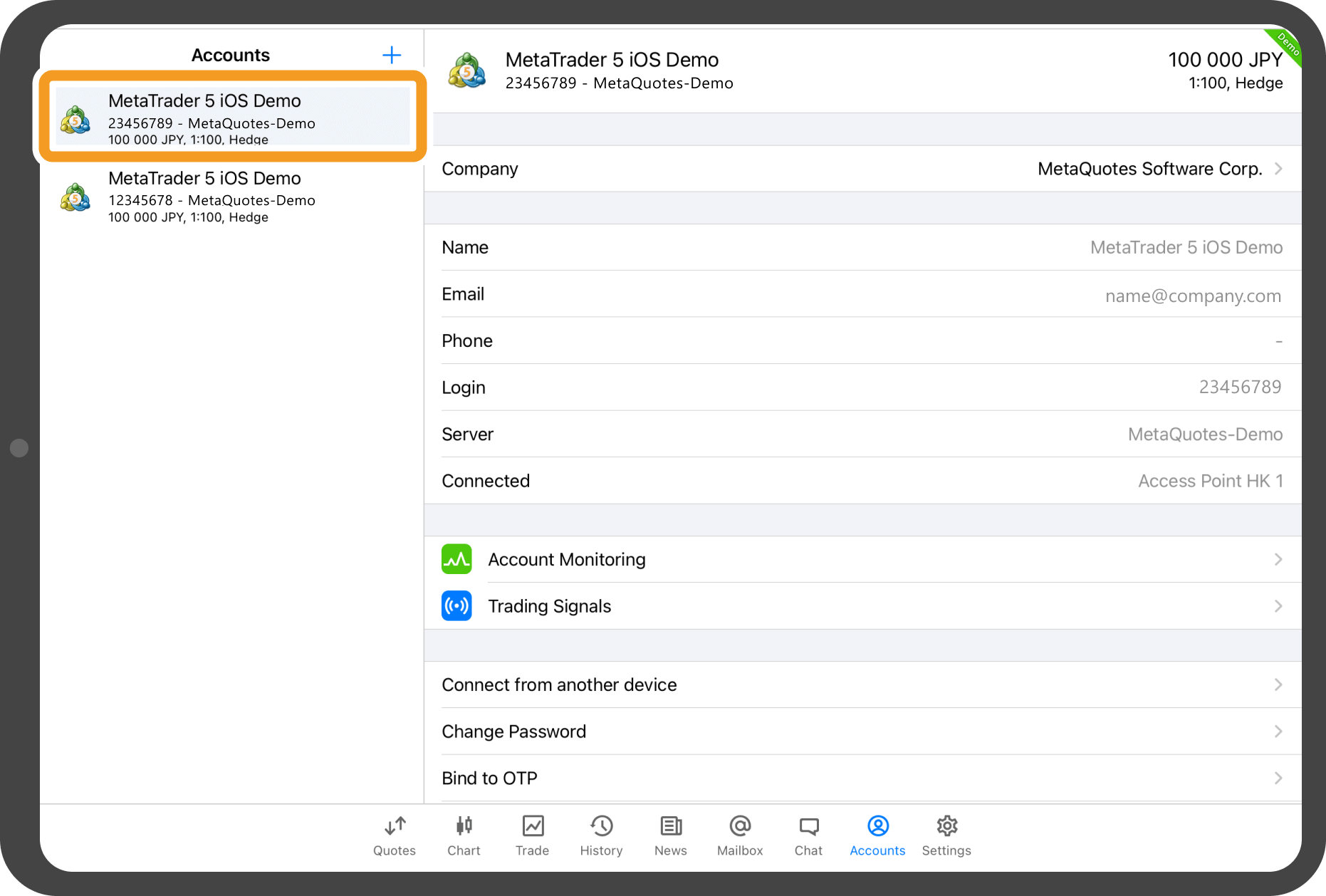Click the green Demo corner badge
The width and height of the screenshot is (1326, 896).
click(x=1286, y=45)
